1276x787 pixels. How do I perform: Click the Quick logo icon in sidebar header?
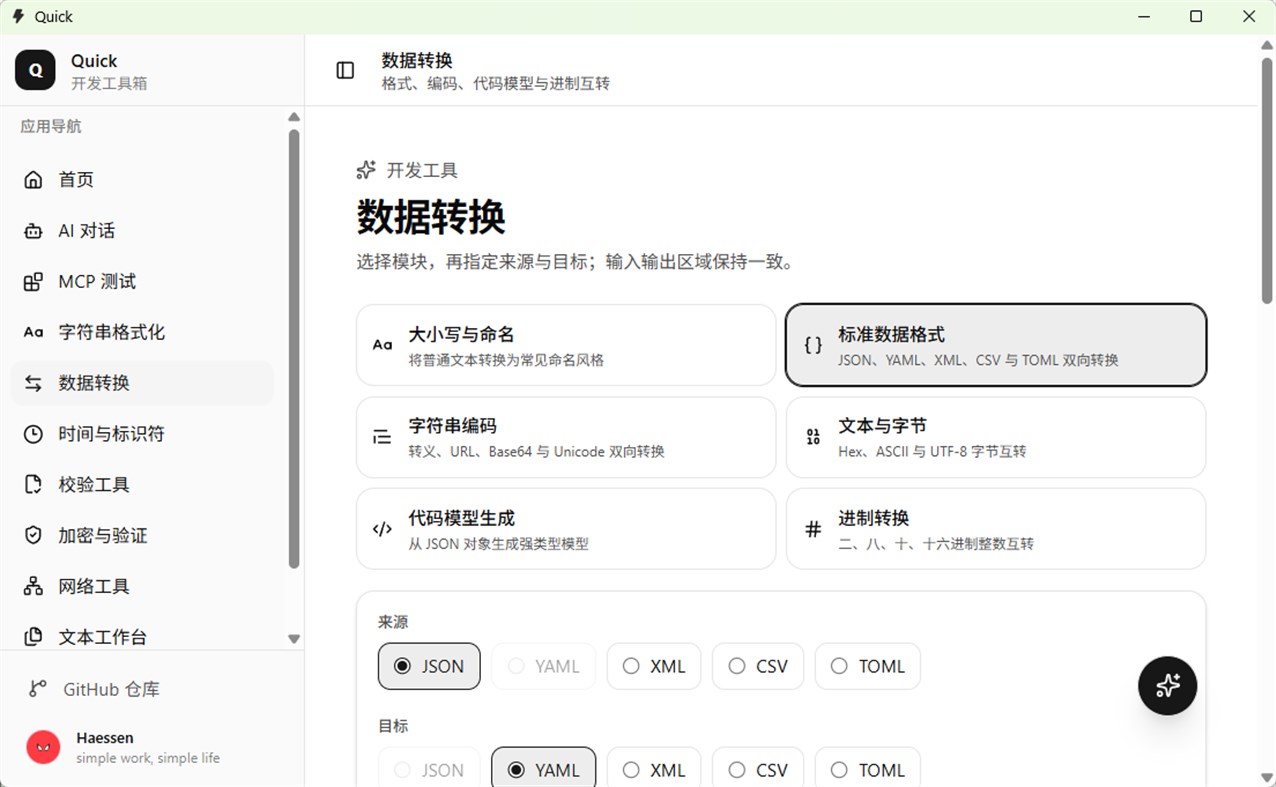pyautogui.click(x=35, y=70)
